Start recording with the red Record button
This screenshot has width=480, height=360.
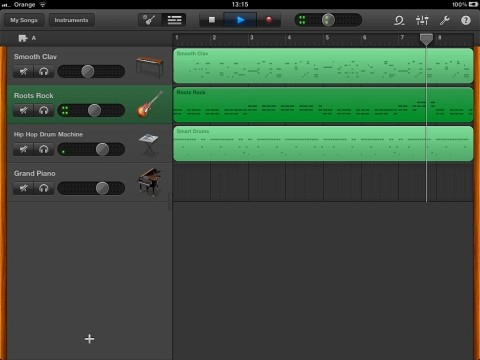[x=269, y=20]
